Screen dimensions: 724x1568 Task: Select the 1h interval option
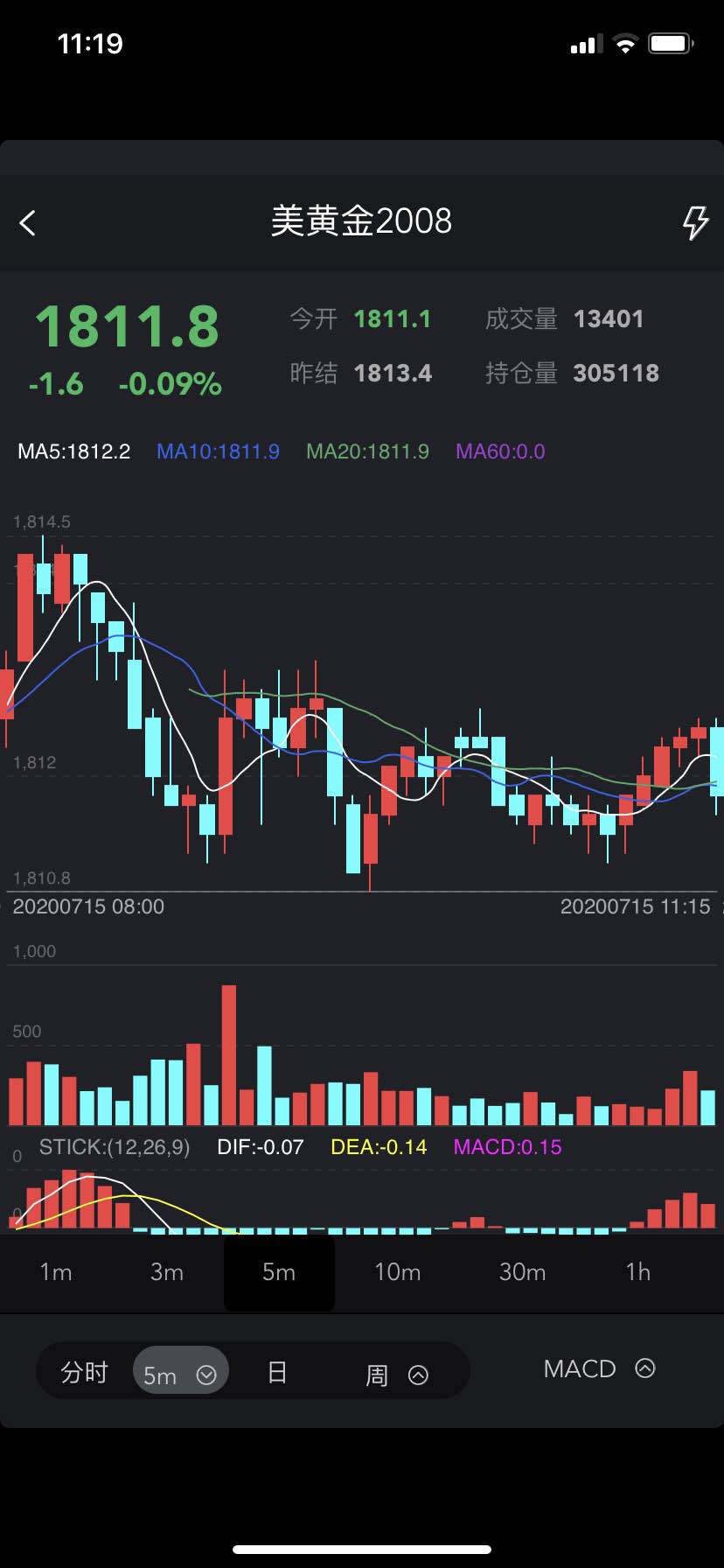click(638, 1271)
